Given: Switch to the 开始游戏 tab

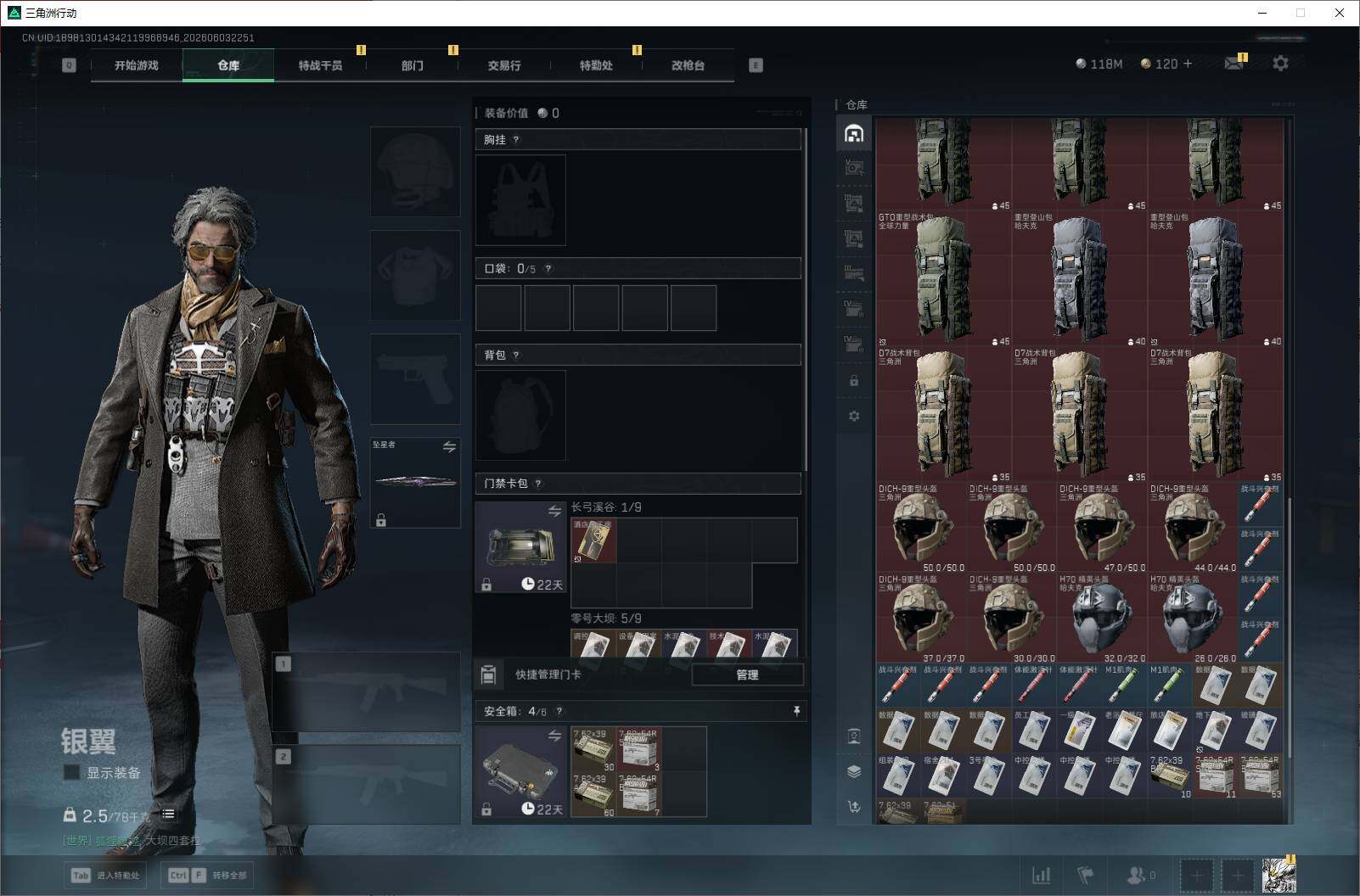Looking at the screenshot, I should click(137, 65).
